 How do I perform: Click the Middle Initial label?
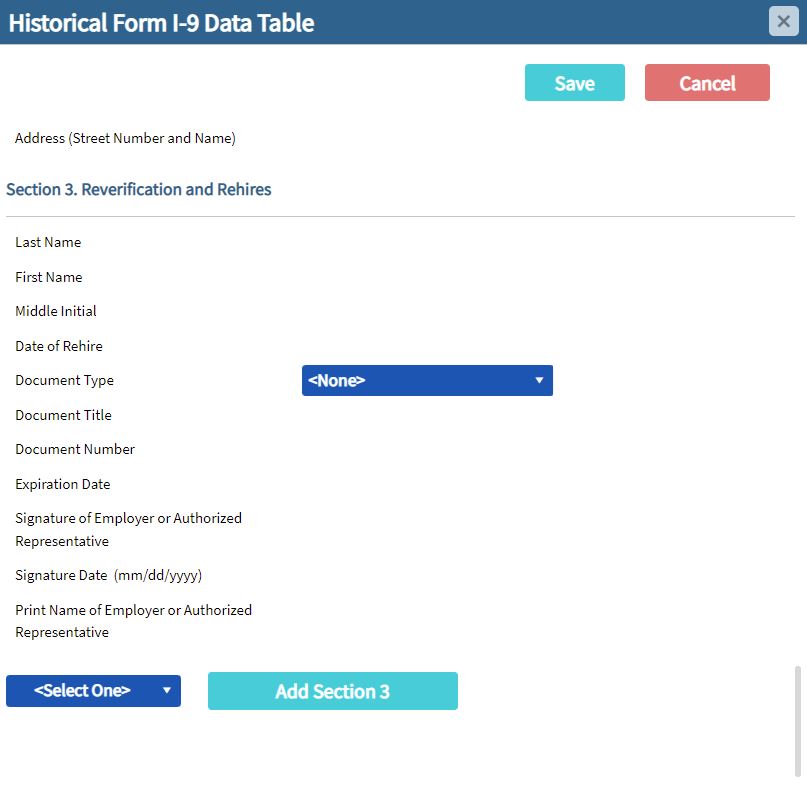[56, 311]
